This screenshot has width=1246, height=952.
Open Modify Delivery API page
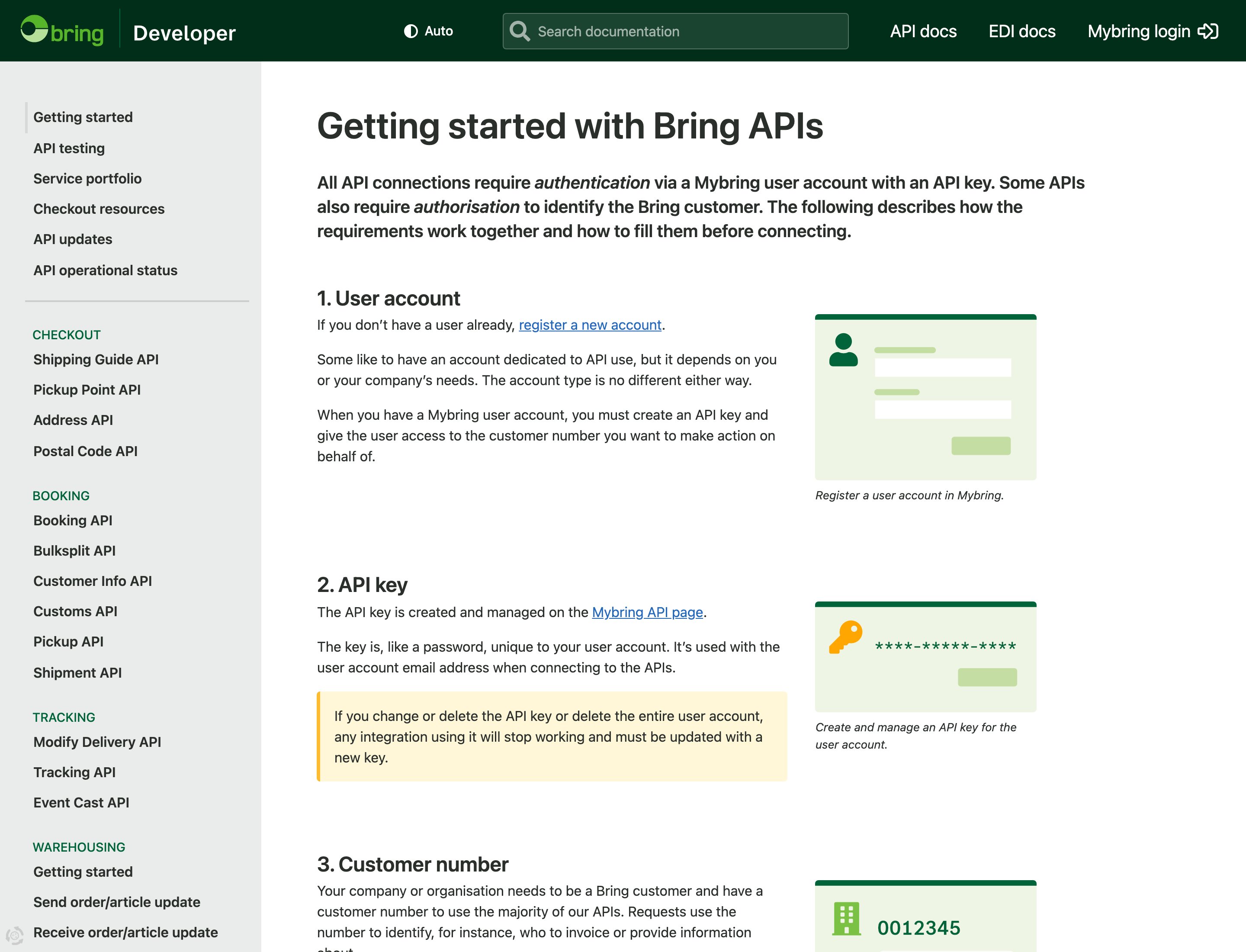point(97,742)
